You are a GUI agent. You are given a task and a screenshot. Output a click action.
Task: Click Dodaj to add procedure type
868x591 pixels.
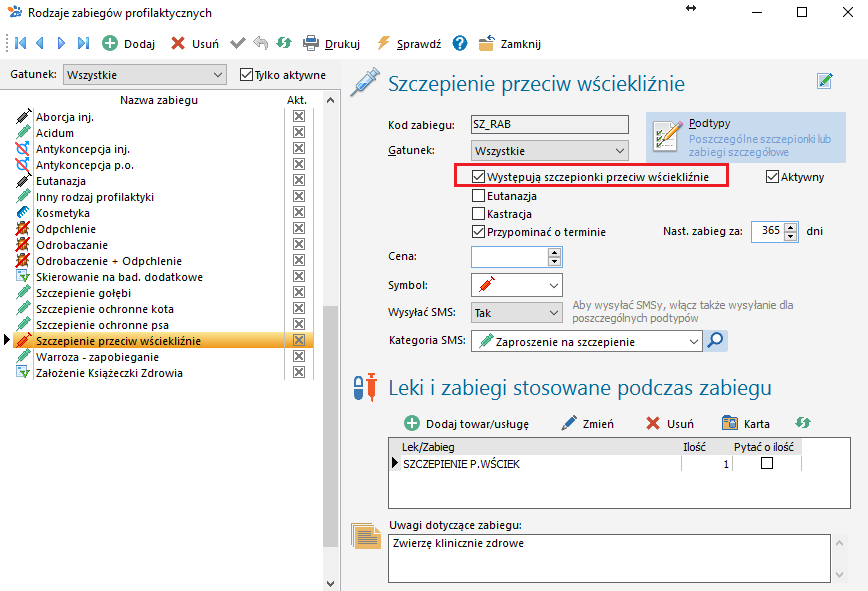point(128,44)
